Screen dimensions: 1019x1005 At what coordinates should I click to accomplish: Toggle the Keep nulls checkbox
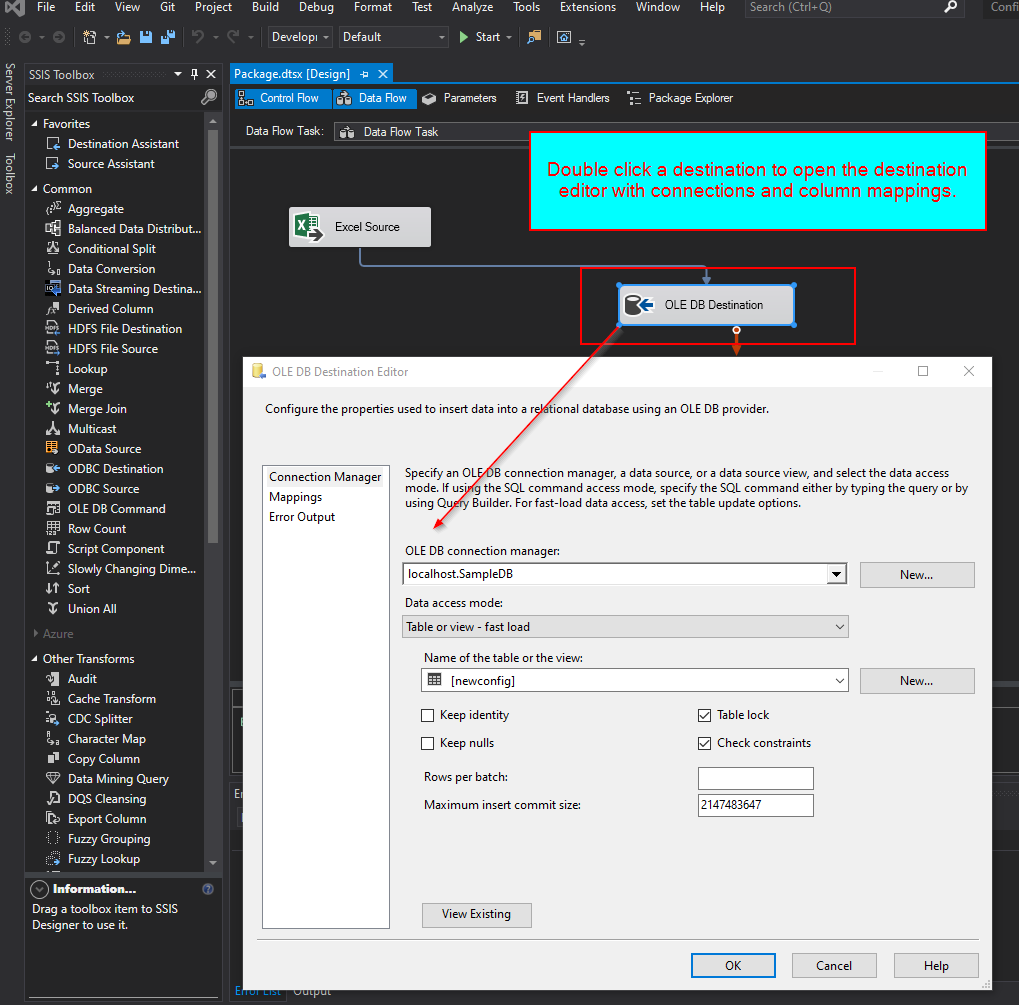(428, 743)
